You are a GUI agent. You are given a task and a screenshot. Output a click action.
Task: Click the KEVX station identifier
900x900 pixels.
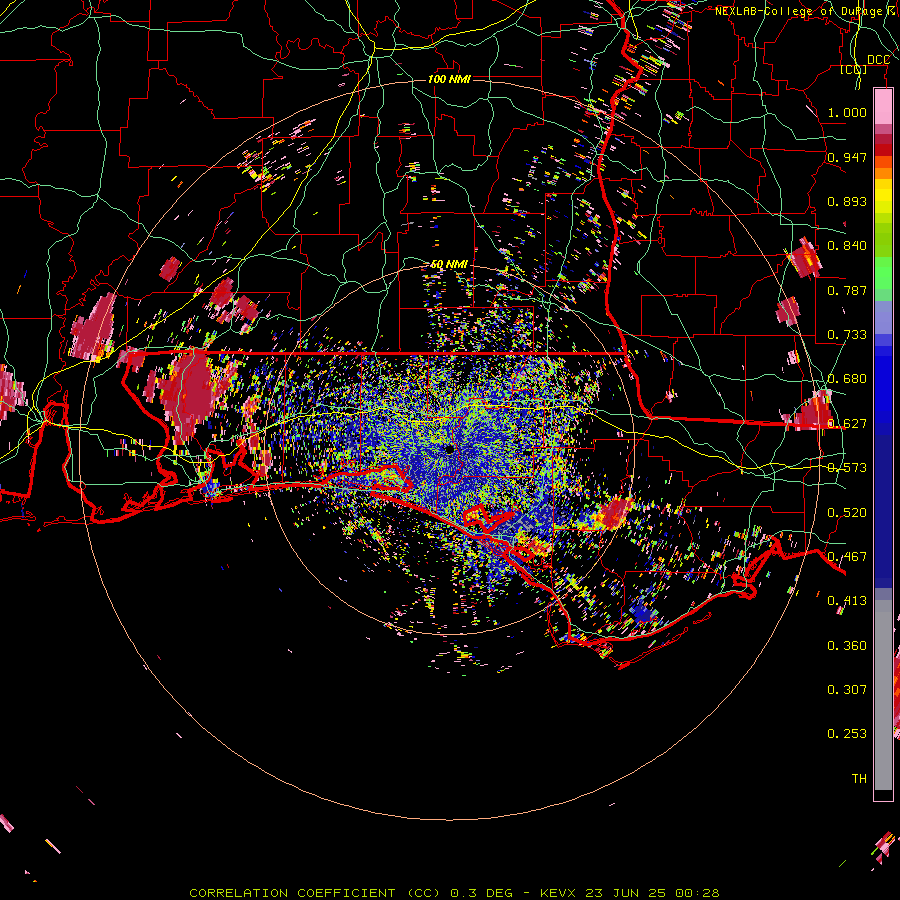(x=557, y=893)
